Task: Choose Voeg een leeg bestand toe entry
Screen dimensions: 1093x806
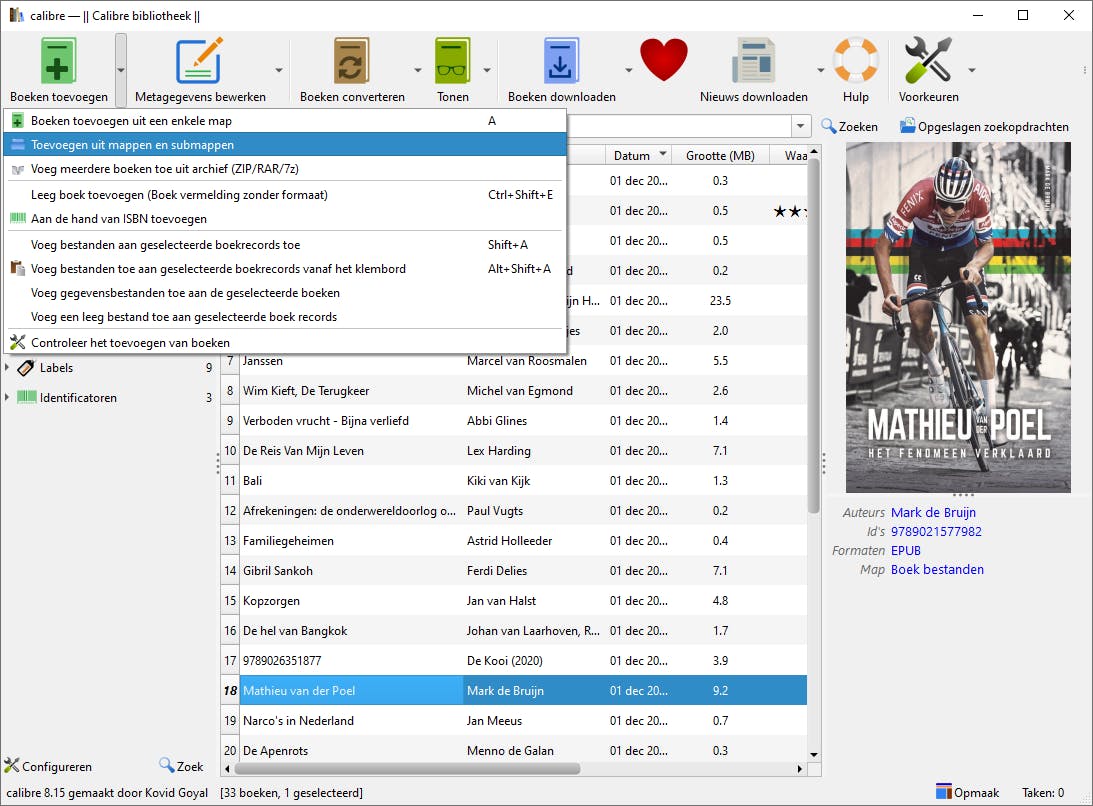Action: coord(285,317)
